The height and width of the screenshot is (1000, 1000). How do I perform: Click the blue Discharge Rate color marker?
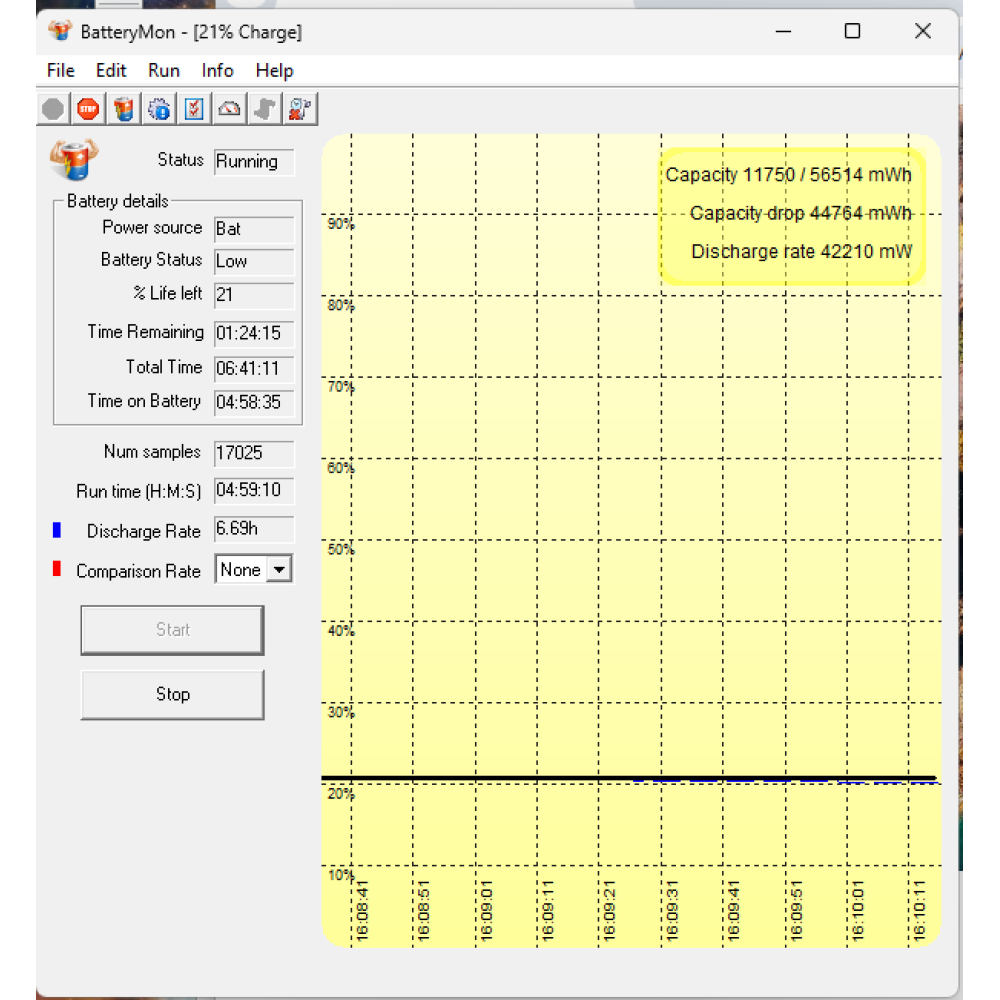pyautogui.click(x=57, y=531)
